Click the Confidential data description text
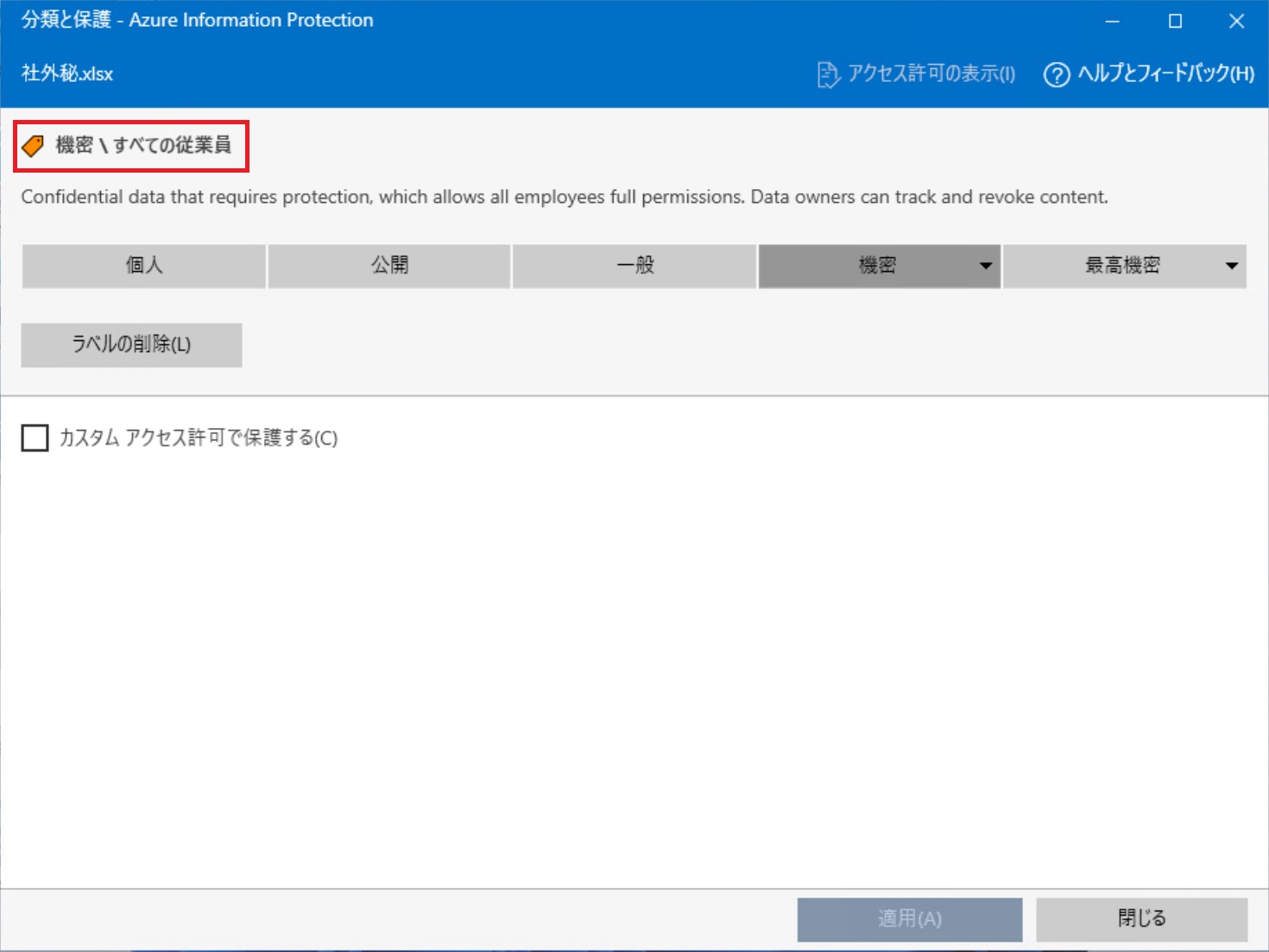 tap(565, 197)
